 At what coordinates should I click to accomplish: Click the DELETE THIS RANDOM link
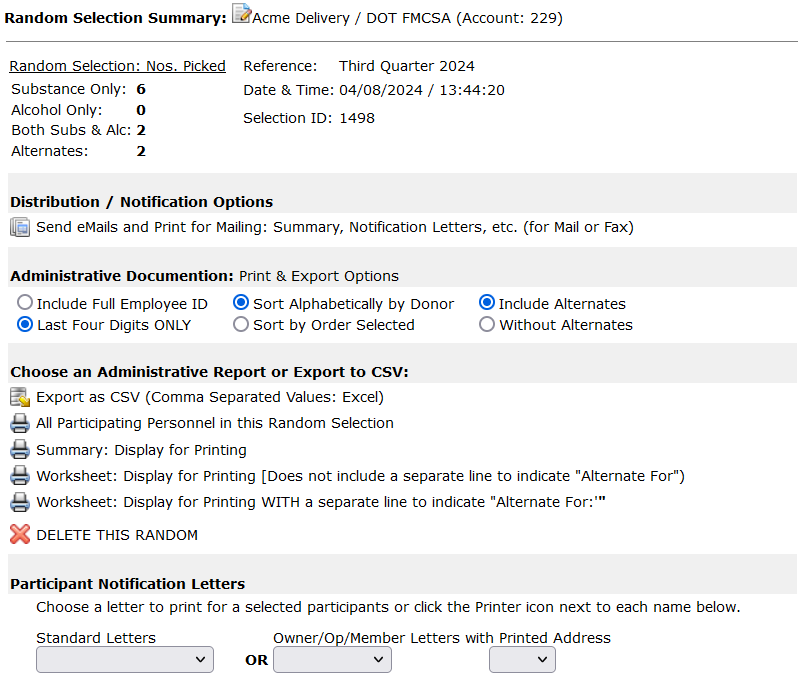click(x=117, y=535)
